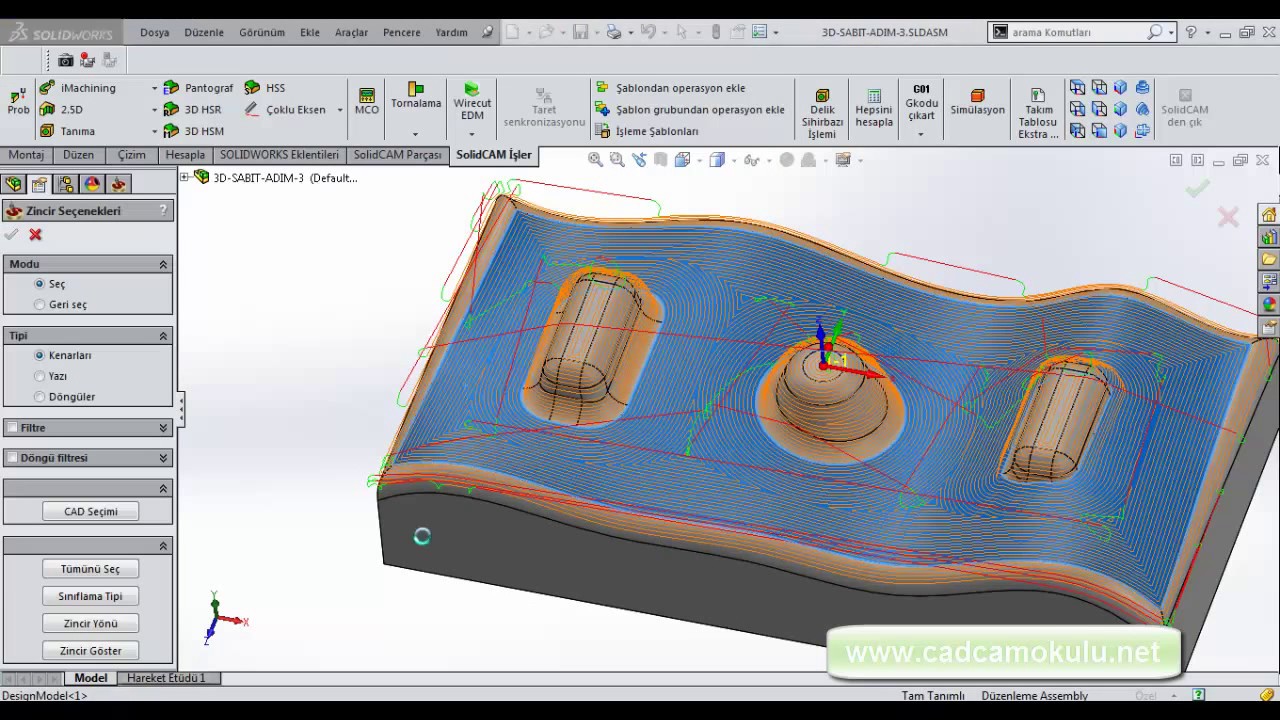
Task: Select the HSS operation
Action: 265,88
